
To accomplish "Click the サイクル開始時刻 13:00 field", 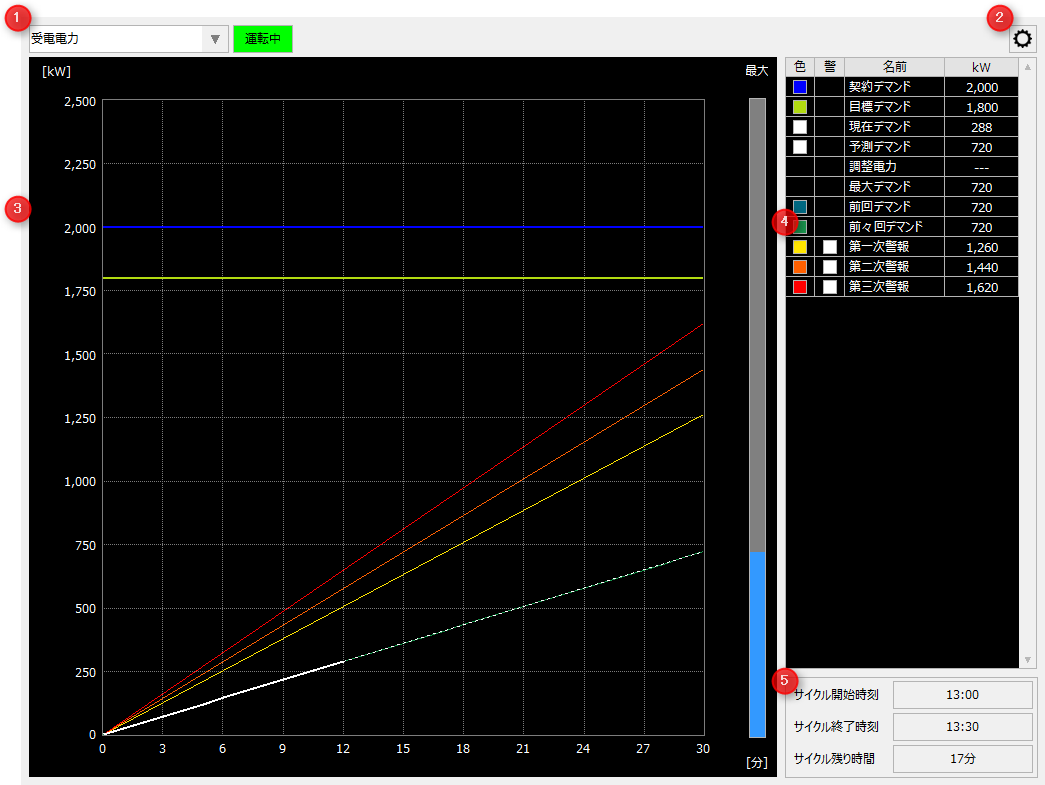I will [963, 694].
